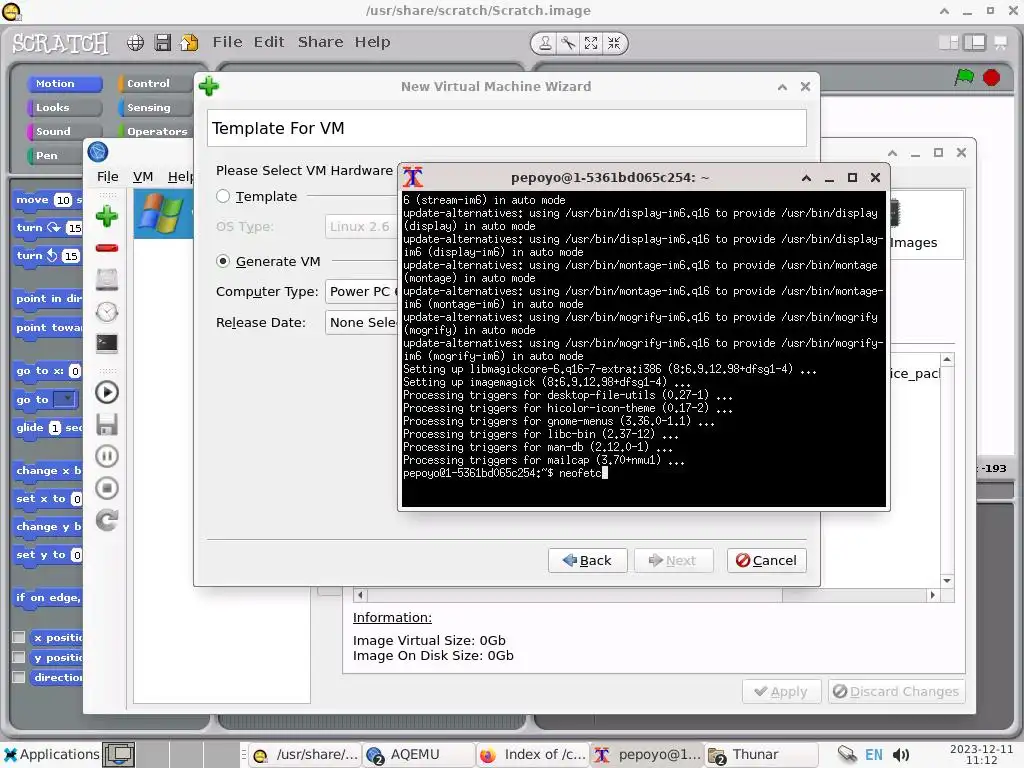Screen dimensions: 1024x768
Task: Click the Scratch green flag
Action: pos(964,78)
